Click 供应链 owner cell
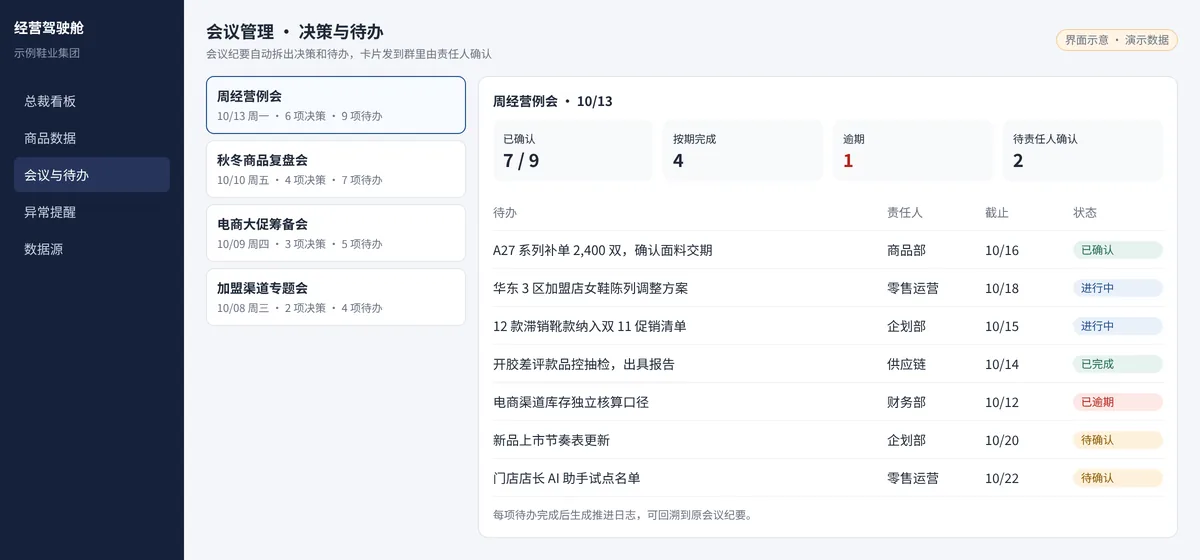1200x560 pixels. coord(906,364)
